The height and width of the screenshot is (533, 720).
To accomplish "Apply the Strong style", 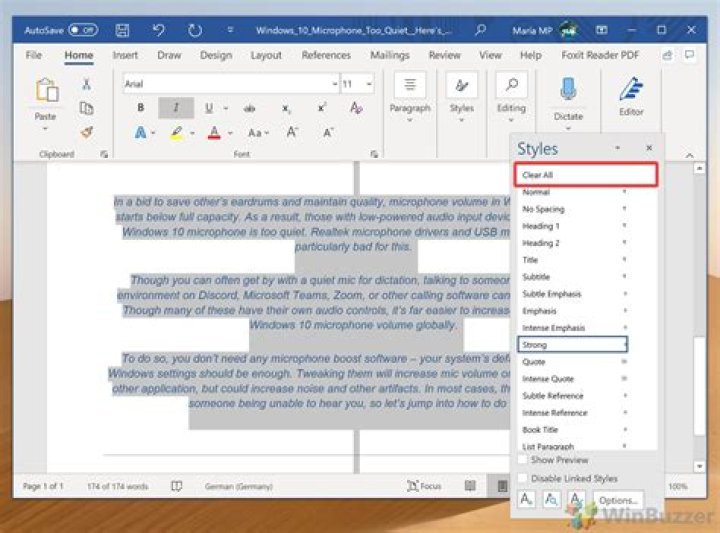I will [x=573, y=345].
